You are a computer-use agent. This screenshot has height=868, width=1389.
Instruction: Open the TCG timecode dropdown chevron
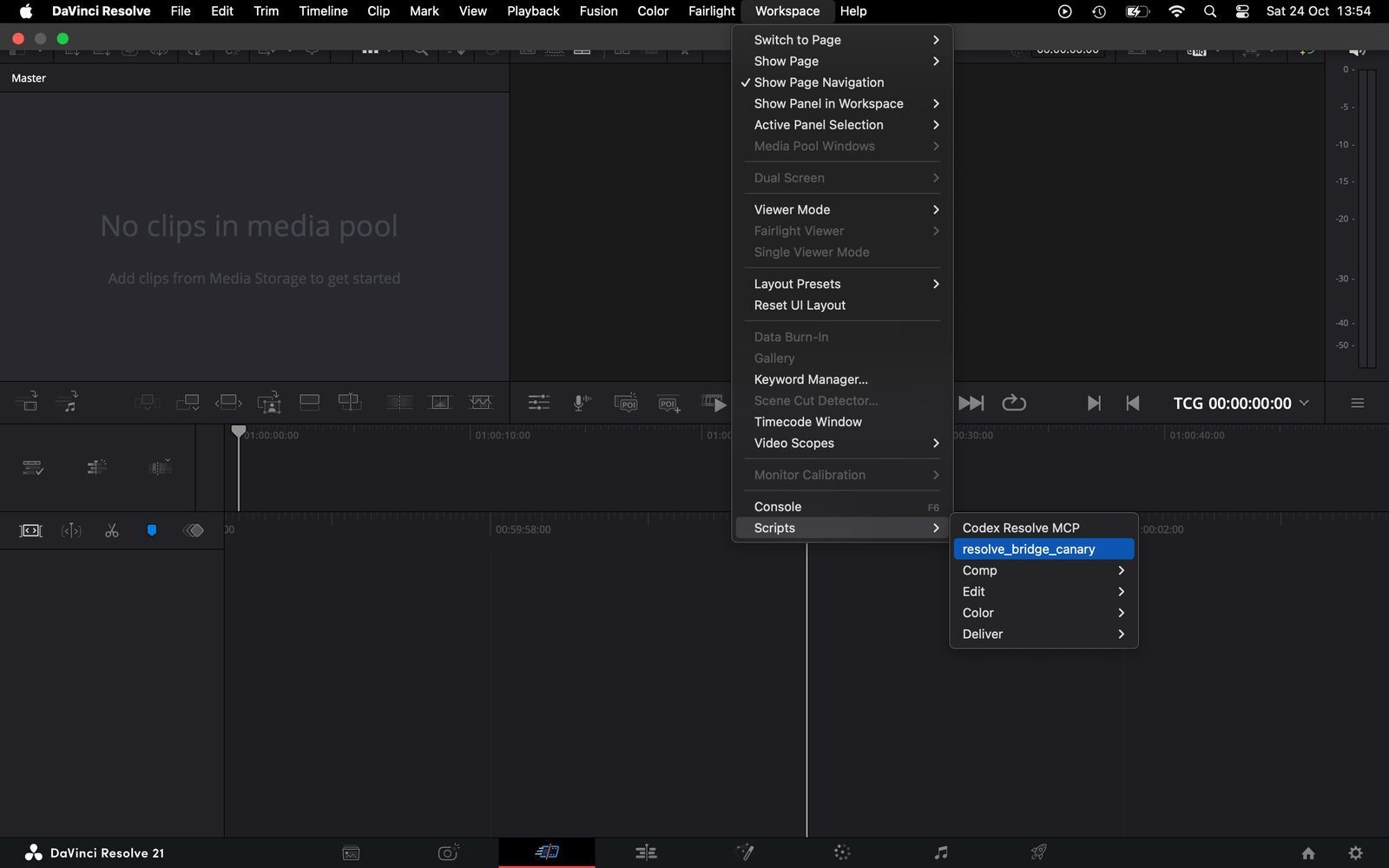pos(1304,403)
